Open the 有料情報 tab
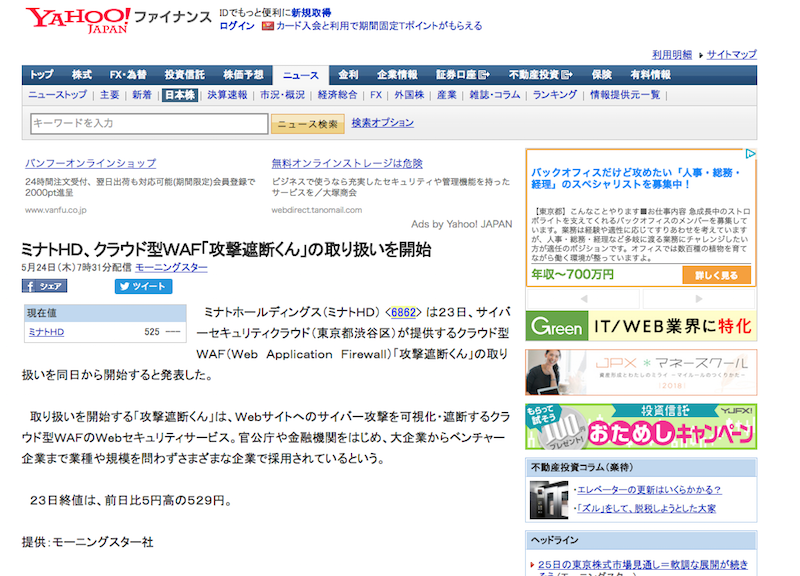 tap(651, 75)
